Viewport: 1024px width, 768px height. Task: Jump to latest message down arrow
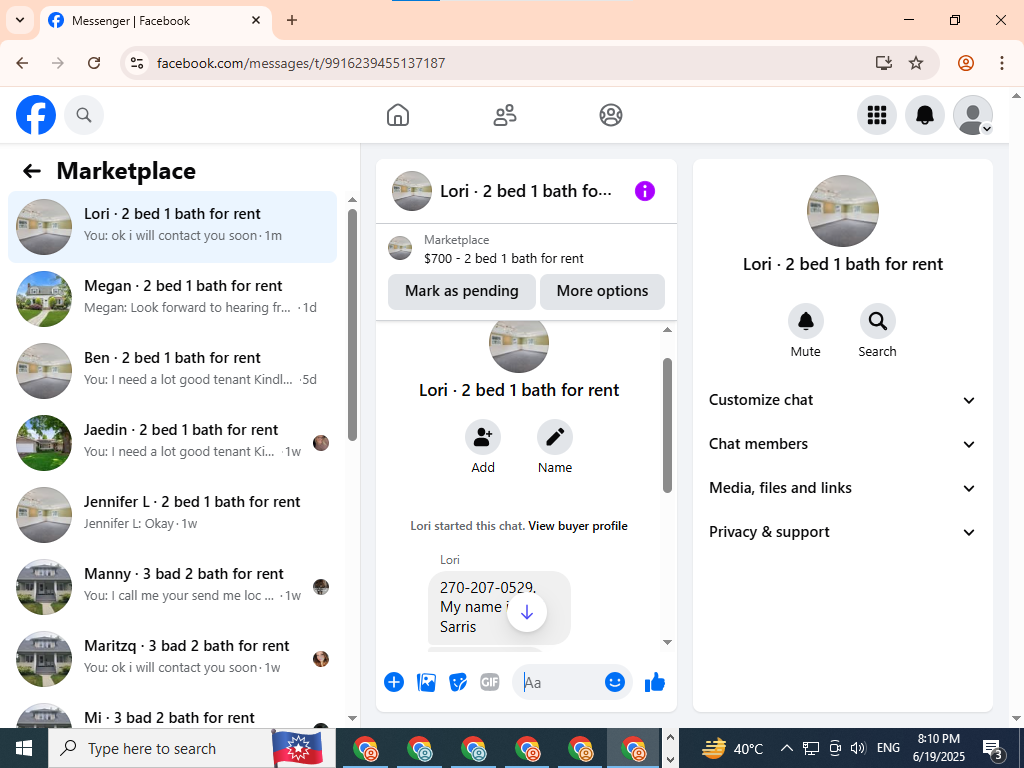click(x=526, y=613)
